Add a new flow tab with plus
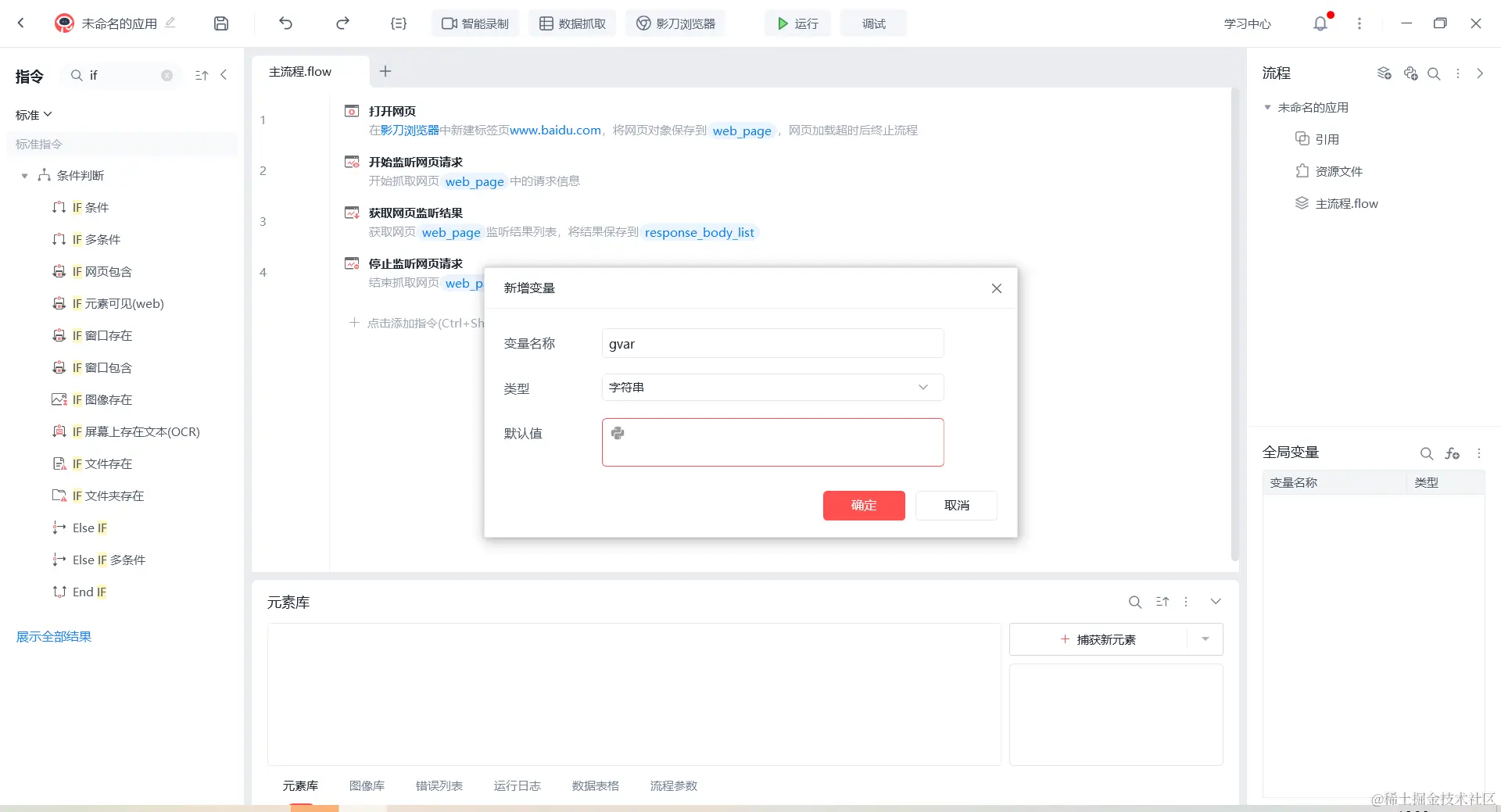This screenshot has height=812, width=1501. tap(385, 71)
